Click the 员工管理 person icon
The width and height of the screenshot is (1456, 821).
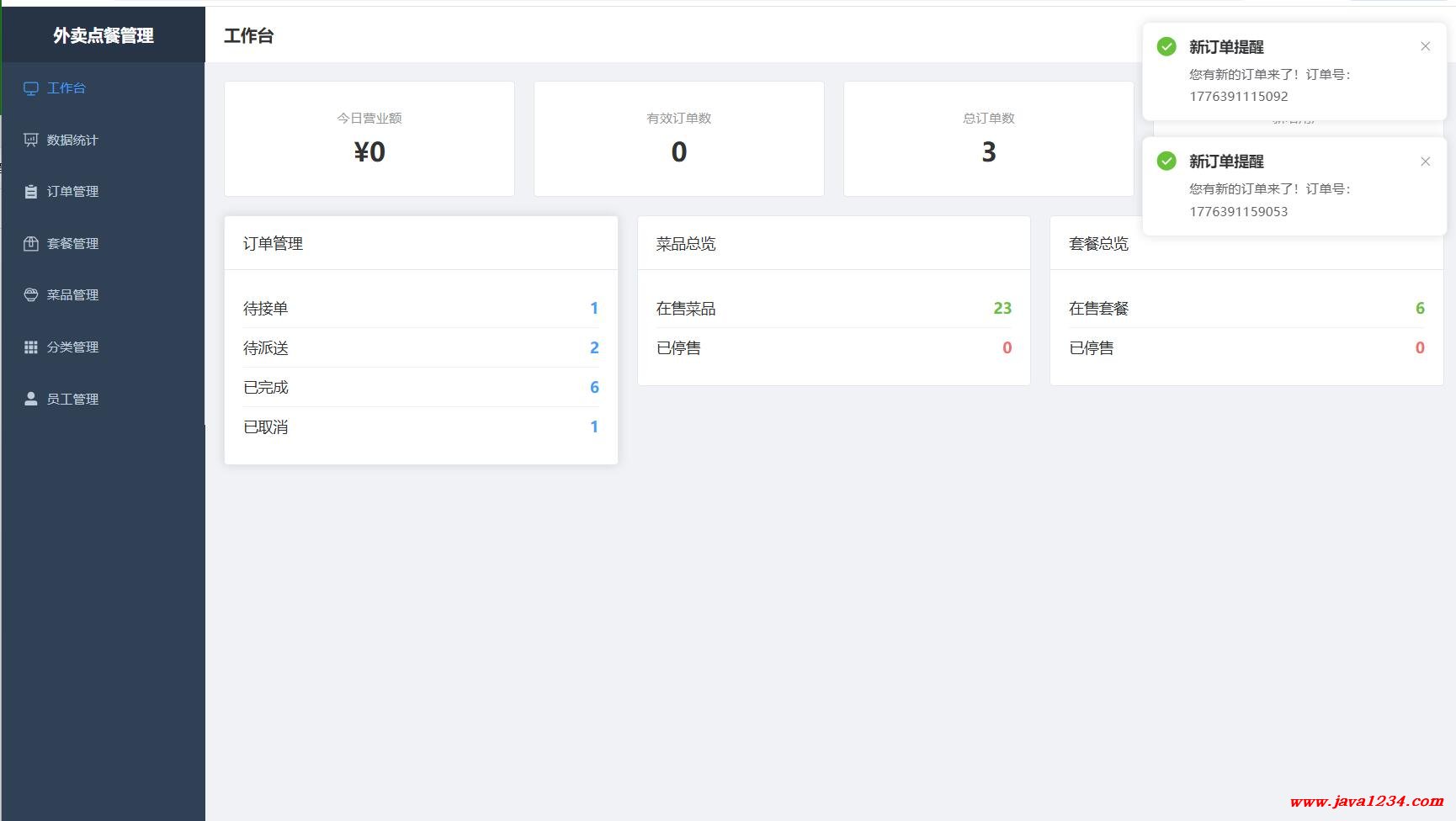tap(31, 399)
